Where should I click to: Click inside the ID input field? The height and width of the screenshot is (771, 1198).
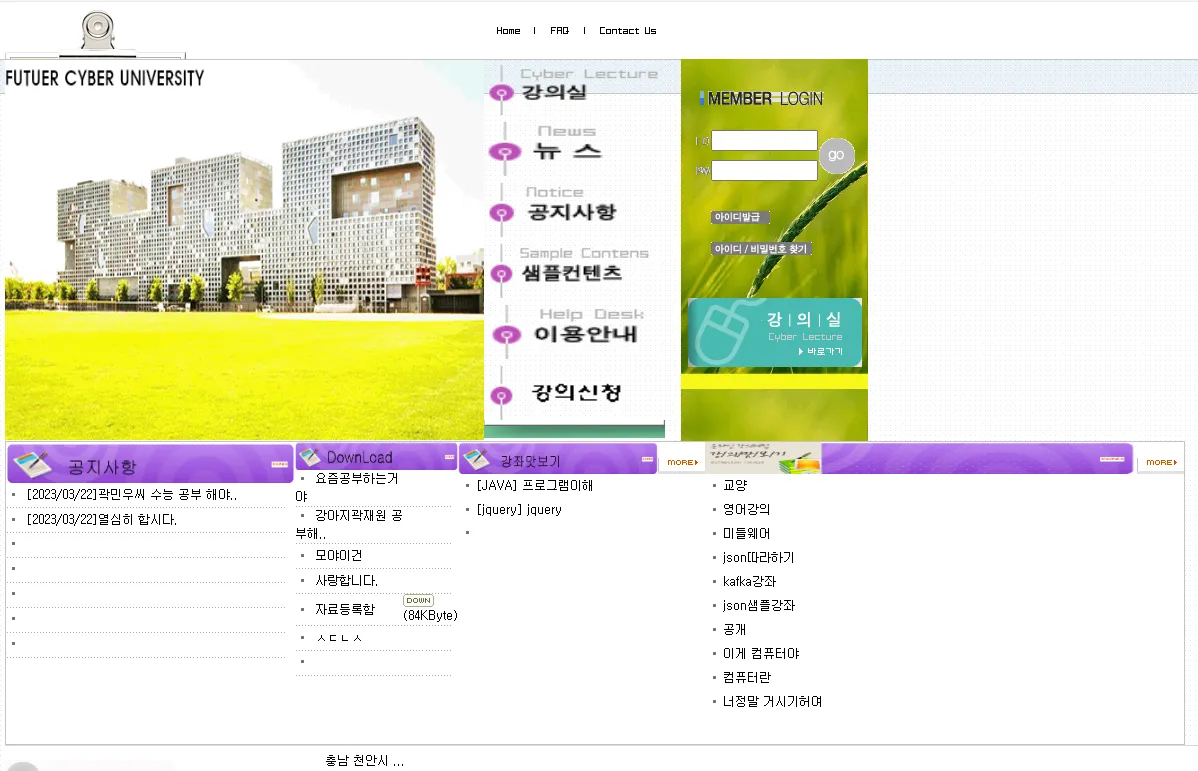(763, 141)
